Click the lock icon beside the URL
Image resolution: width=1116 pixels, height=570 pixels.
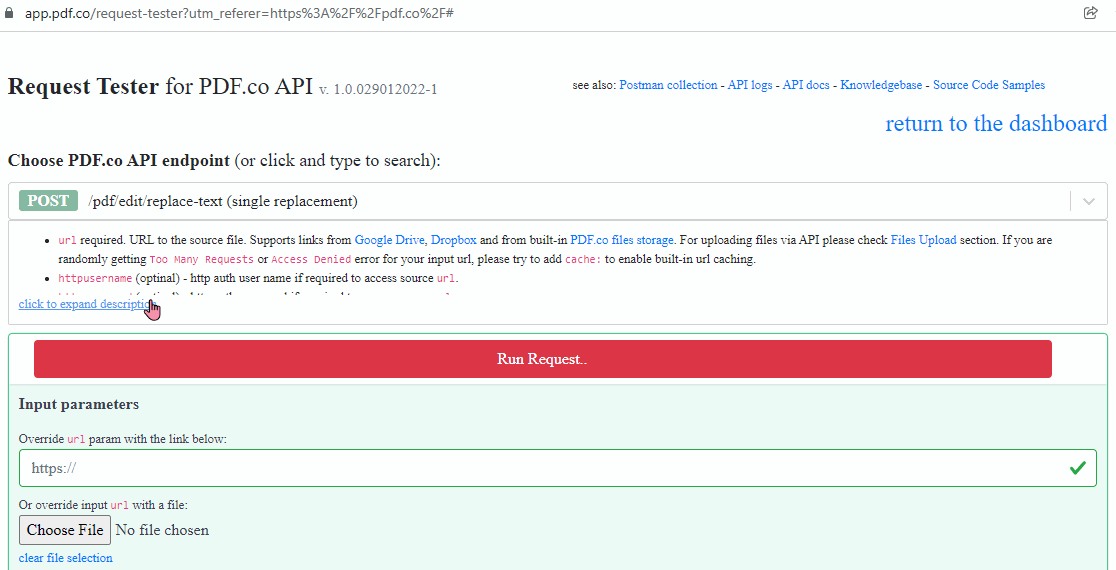point(8,14)
